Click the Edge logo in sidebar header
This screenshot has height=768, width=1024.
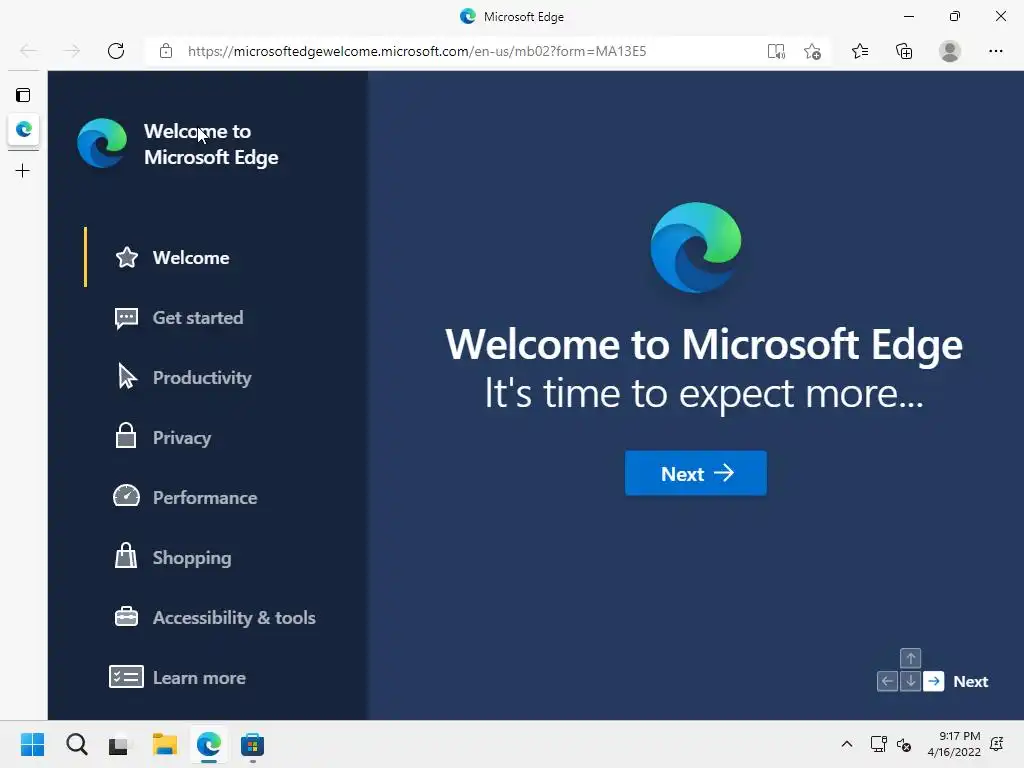pos(102,144)
